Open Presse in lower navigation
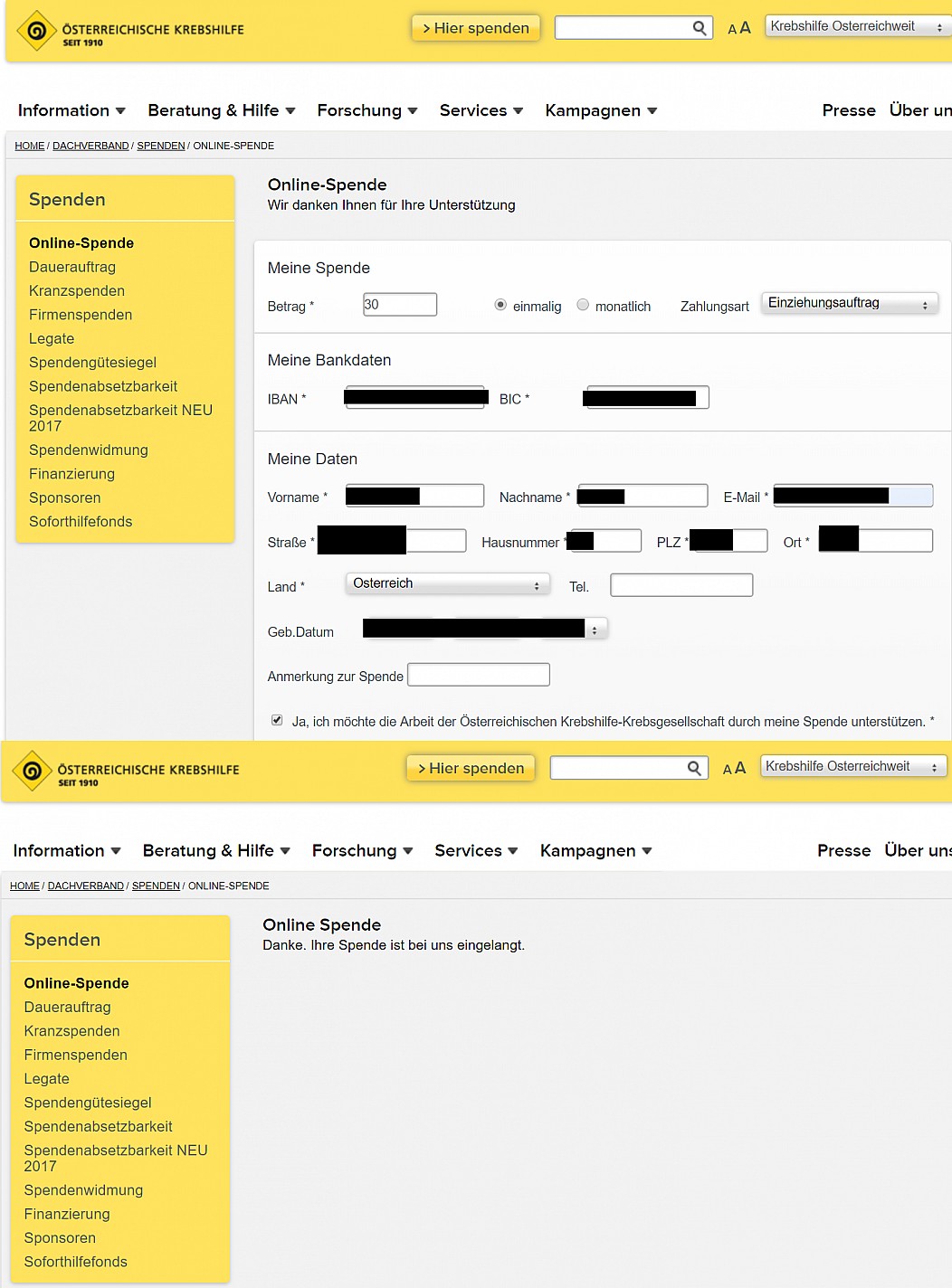The width and height of the screenshot is (952, 1288). [844, 850]
